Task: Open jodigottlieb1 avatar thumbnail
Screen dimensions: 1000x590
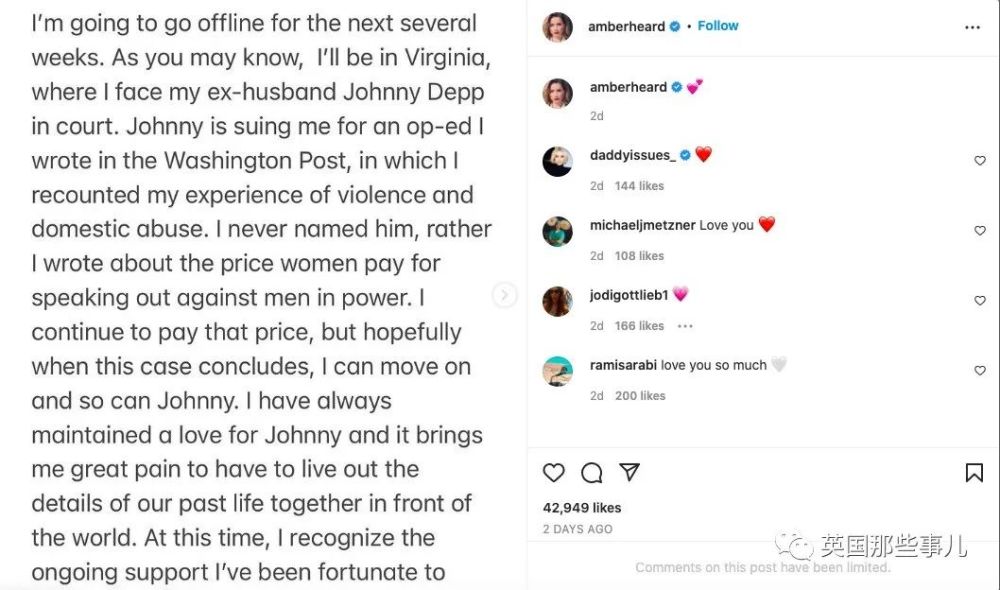Action: coord(557,301)
